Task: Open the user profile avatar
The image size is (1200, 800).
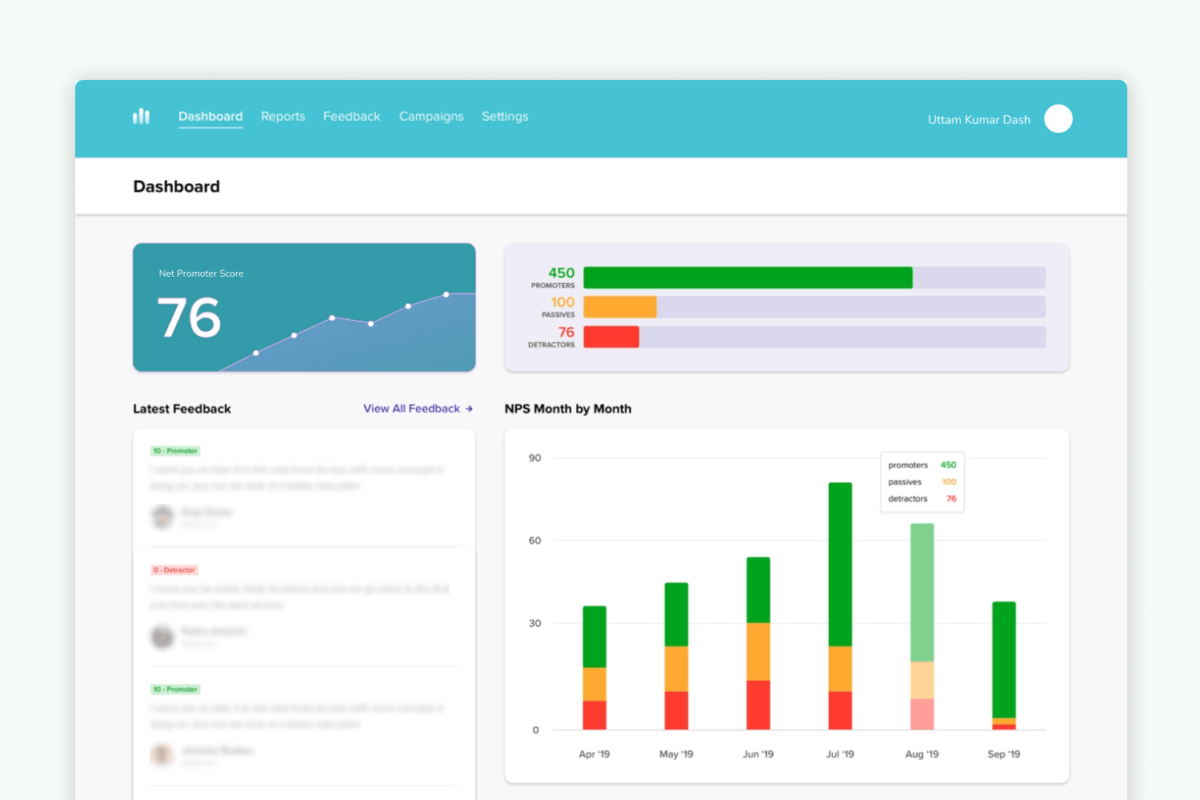Action: coord(1058,118)
